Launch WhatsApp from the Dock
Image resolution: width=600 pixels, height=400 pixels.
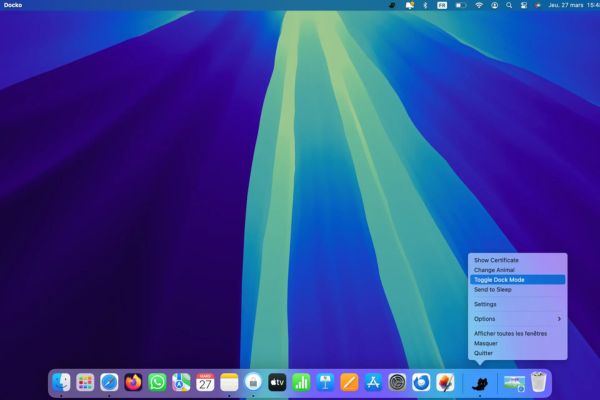click(x=157, y=382)
